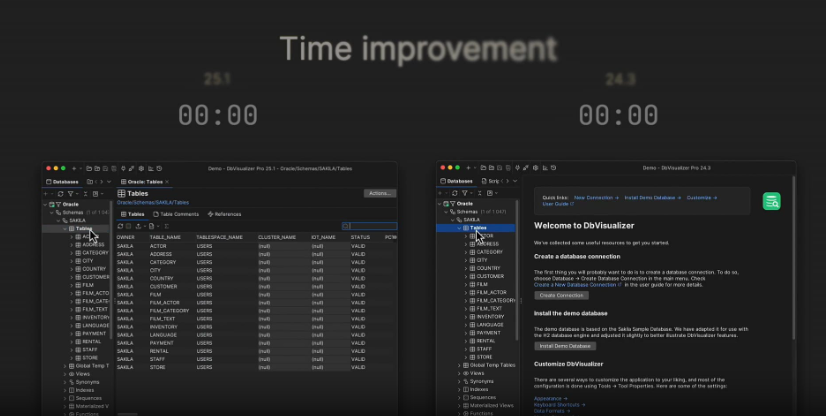Screen dimensions: 826x416
Task: Collapse the Tables node in the 25.1 tree
Action: (x=64, y=228)
